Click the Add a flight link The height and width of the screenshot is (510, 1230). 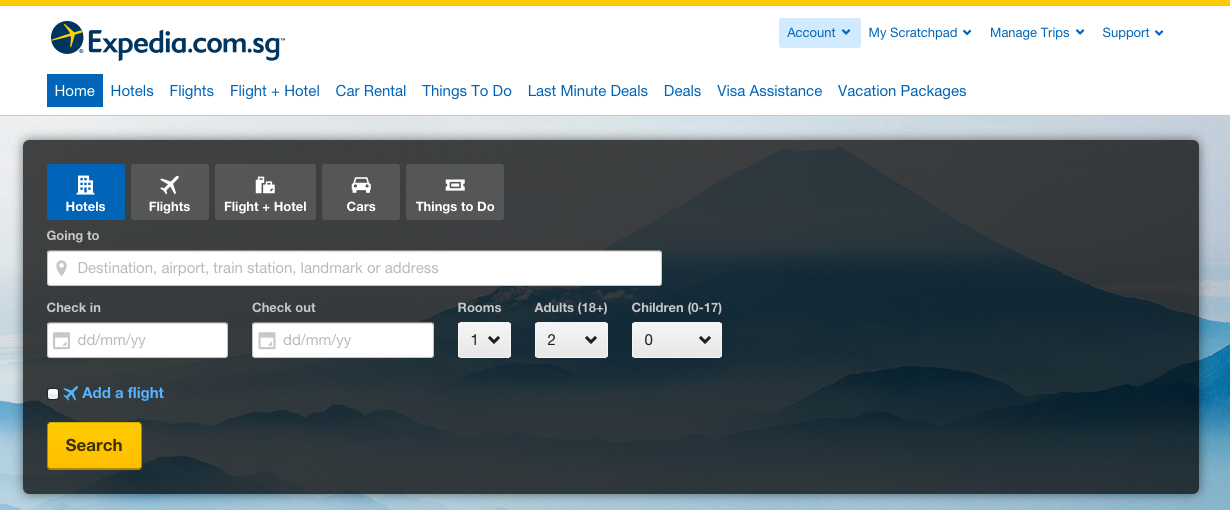[x=122, y=393]
